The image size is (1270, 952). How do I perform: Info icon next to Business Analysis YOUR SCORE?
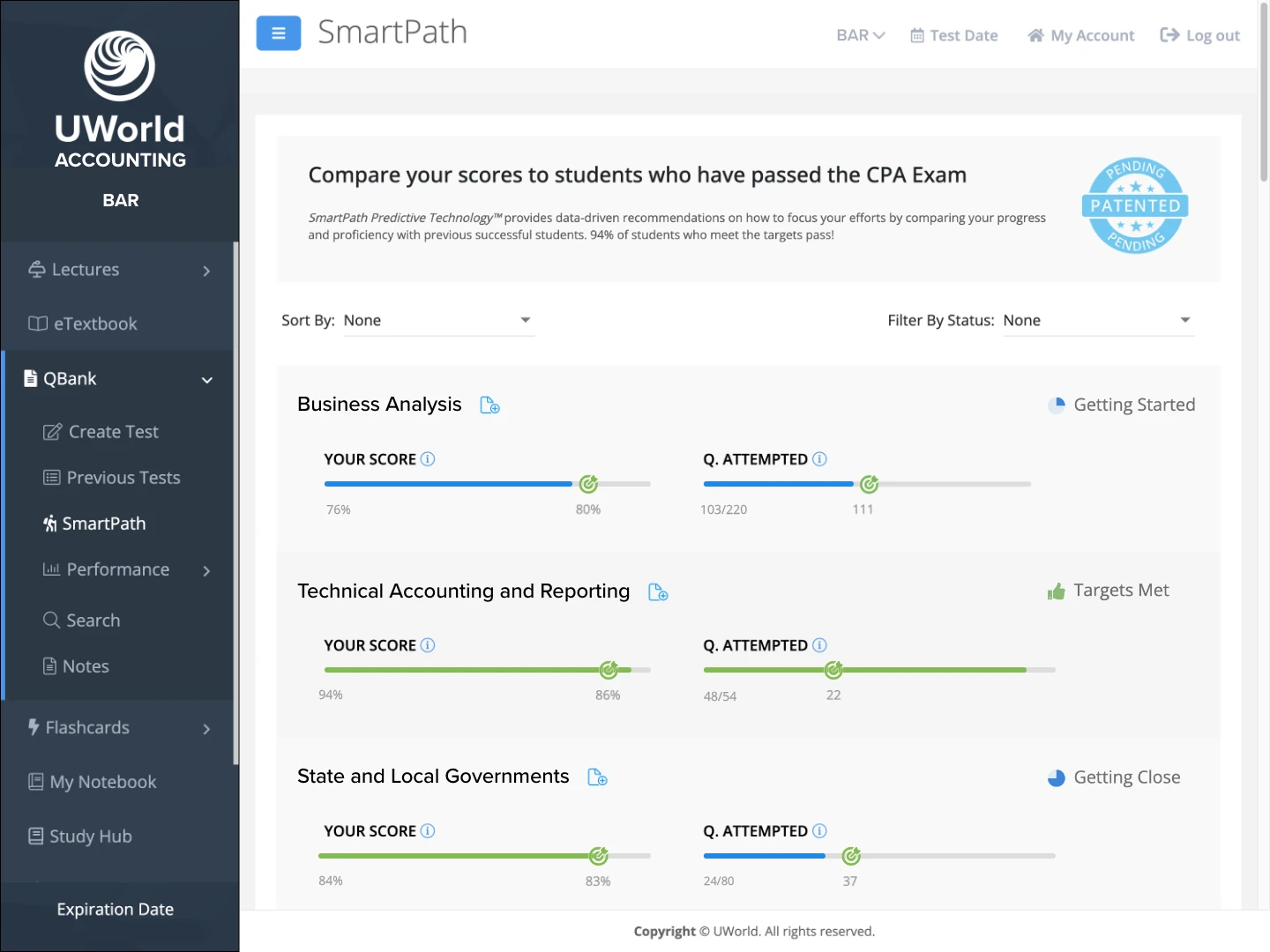coord(428,459)
